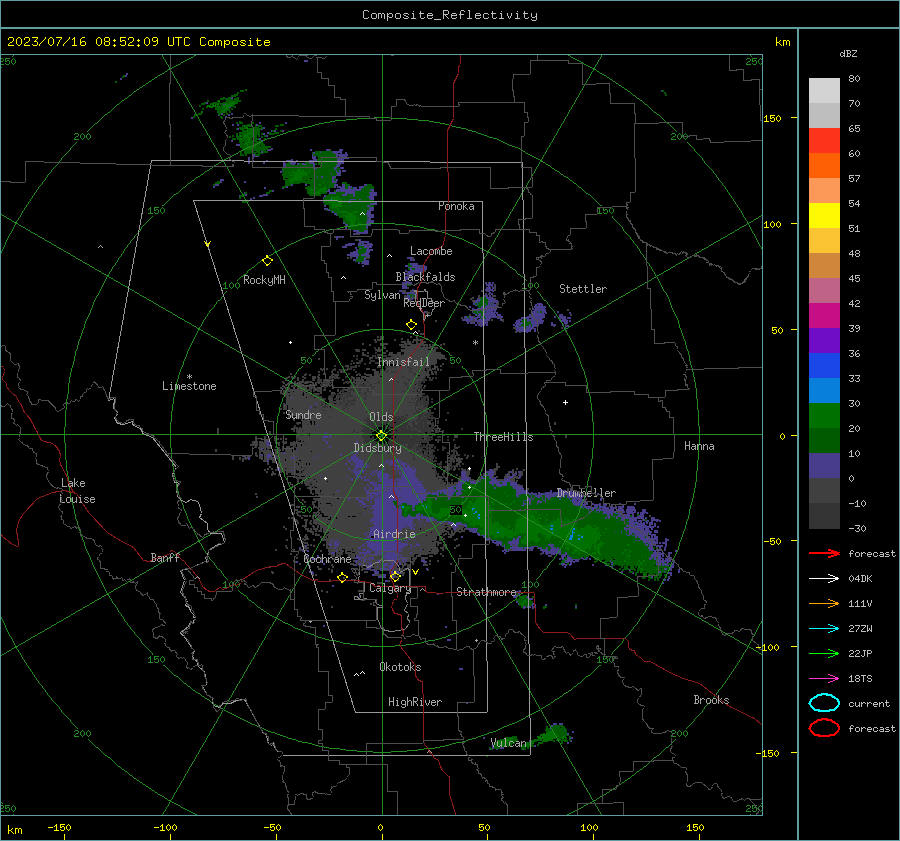900x841 pixels.
Task: Pick the red swatch in the dBZ scale
Action: 824,141
